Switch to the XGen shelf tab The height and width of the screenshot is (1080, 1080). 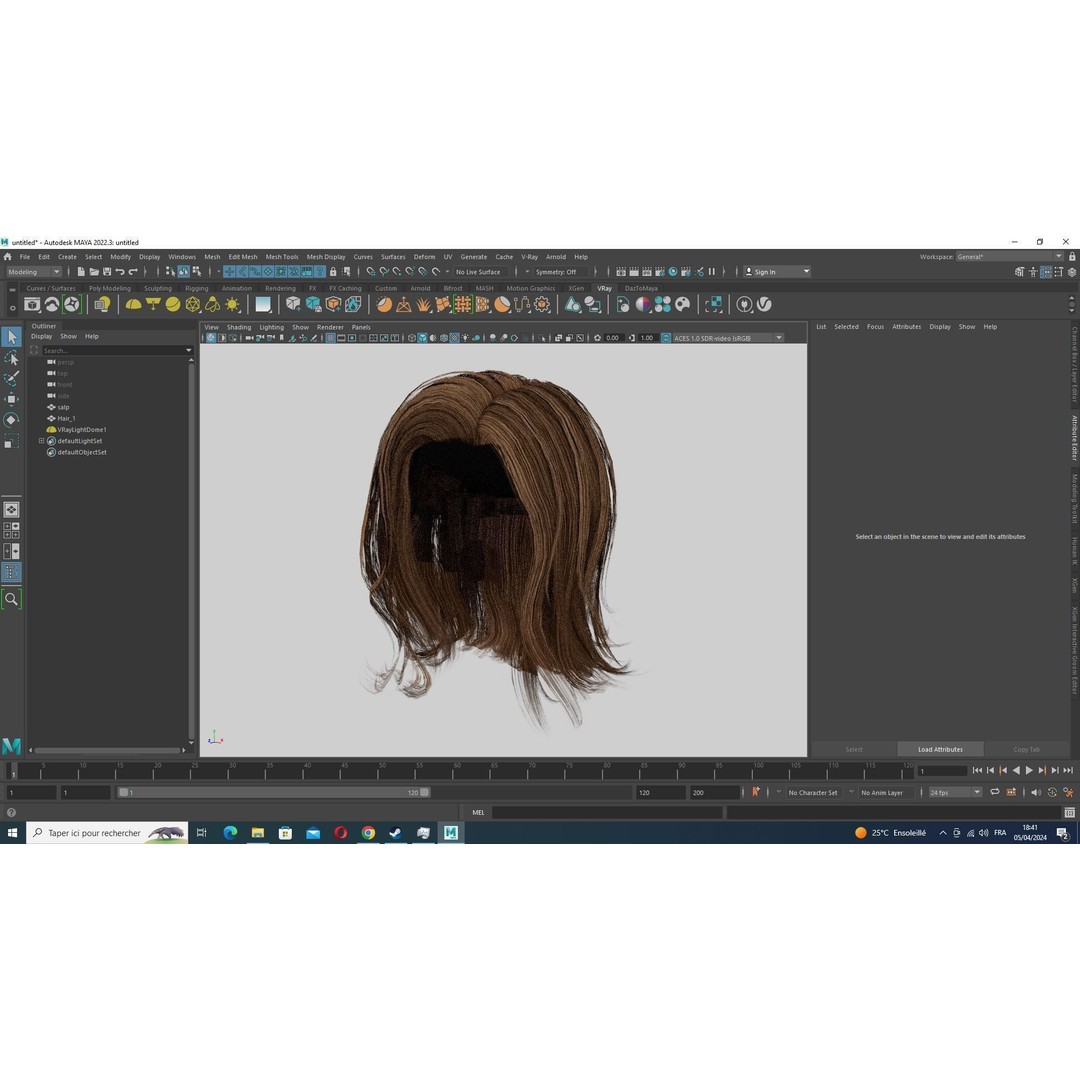pyautogui.click(x=576, y=289)
